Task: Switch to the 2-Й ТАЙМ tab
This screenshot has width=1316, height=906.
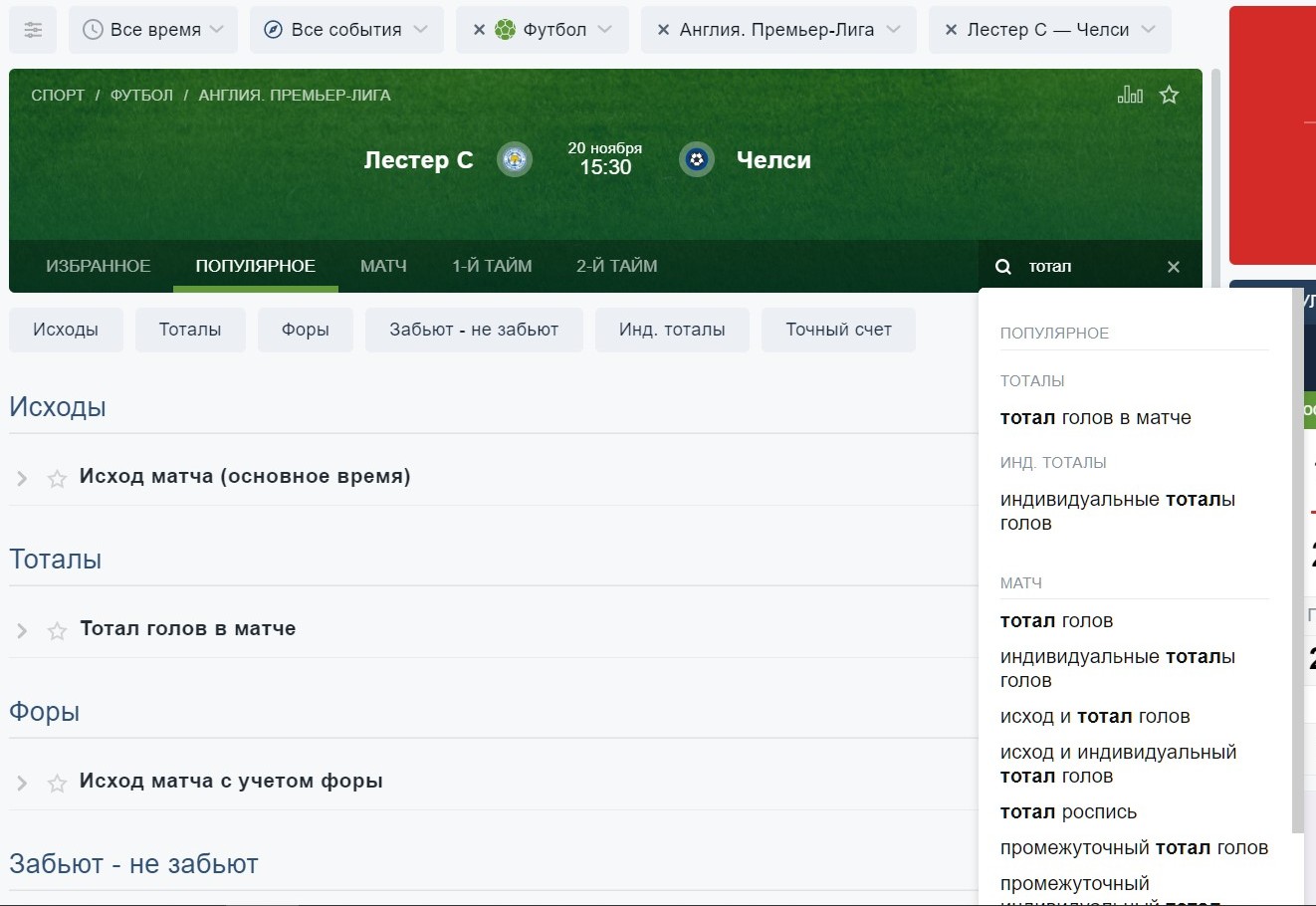Action: [x=617, y=267]
